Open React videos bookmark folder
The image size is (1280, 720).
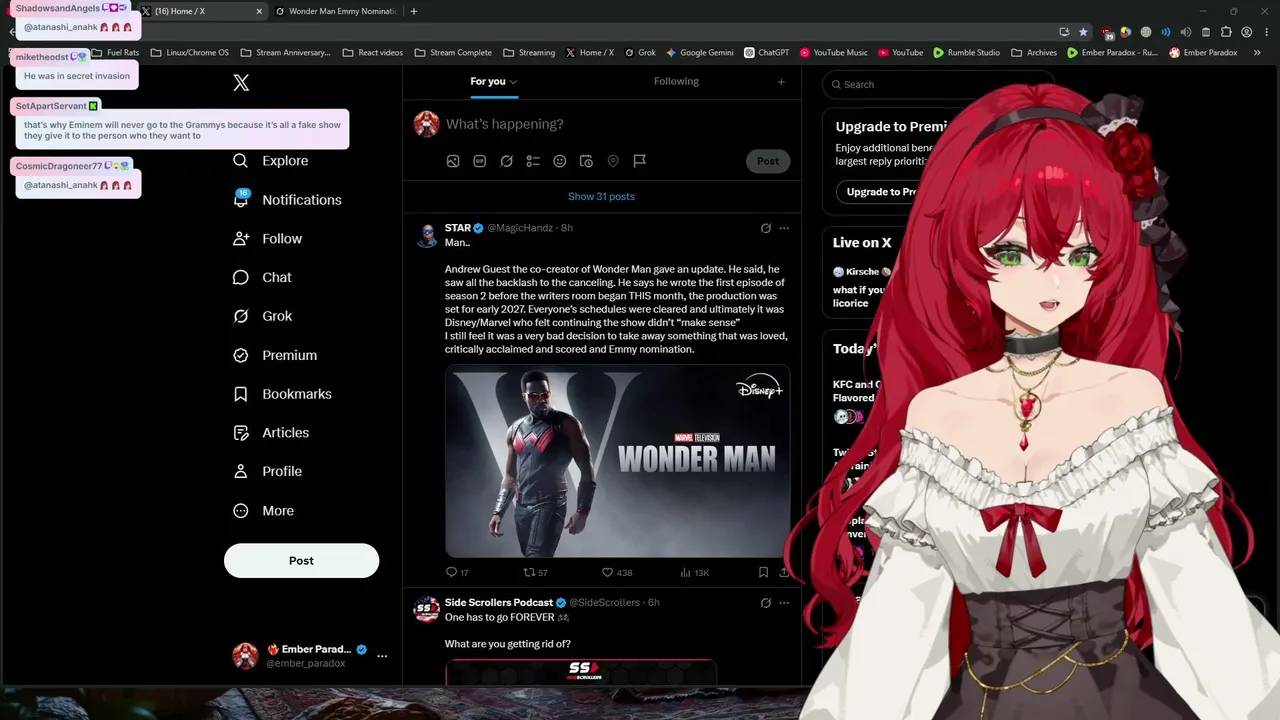click(373, 53)
